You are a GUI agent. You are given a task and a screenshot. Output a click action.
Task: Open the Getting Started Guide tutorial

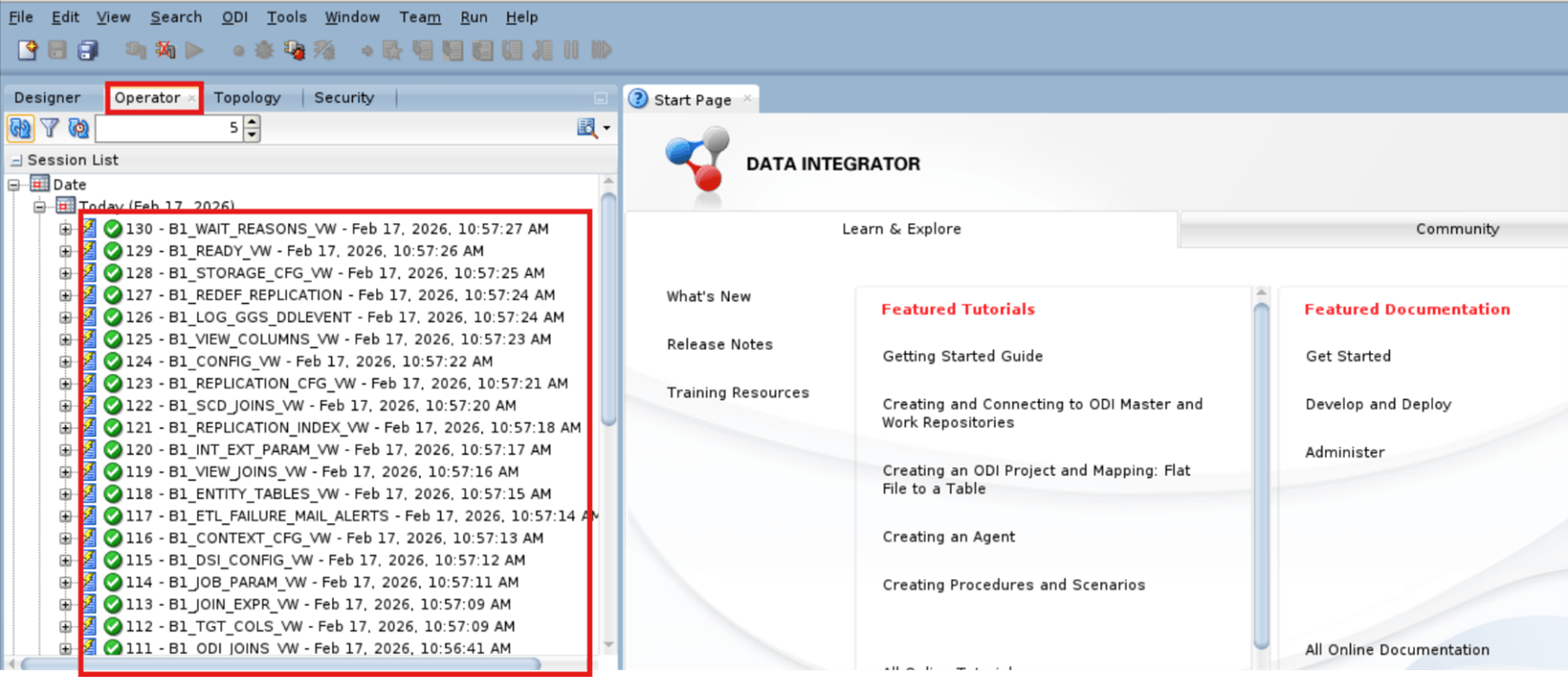pyautogui.click(x=963, y=356)
